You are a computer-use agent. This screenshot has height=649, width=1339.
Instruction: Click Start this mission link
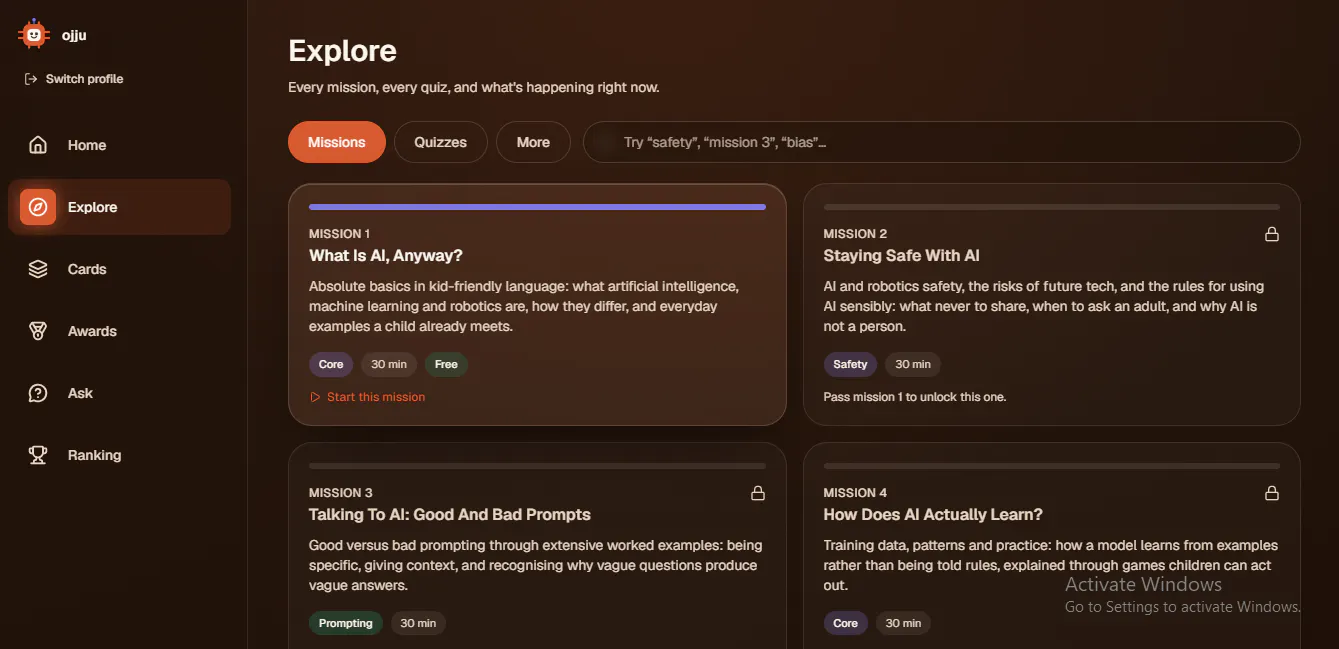(367, 397)
